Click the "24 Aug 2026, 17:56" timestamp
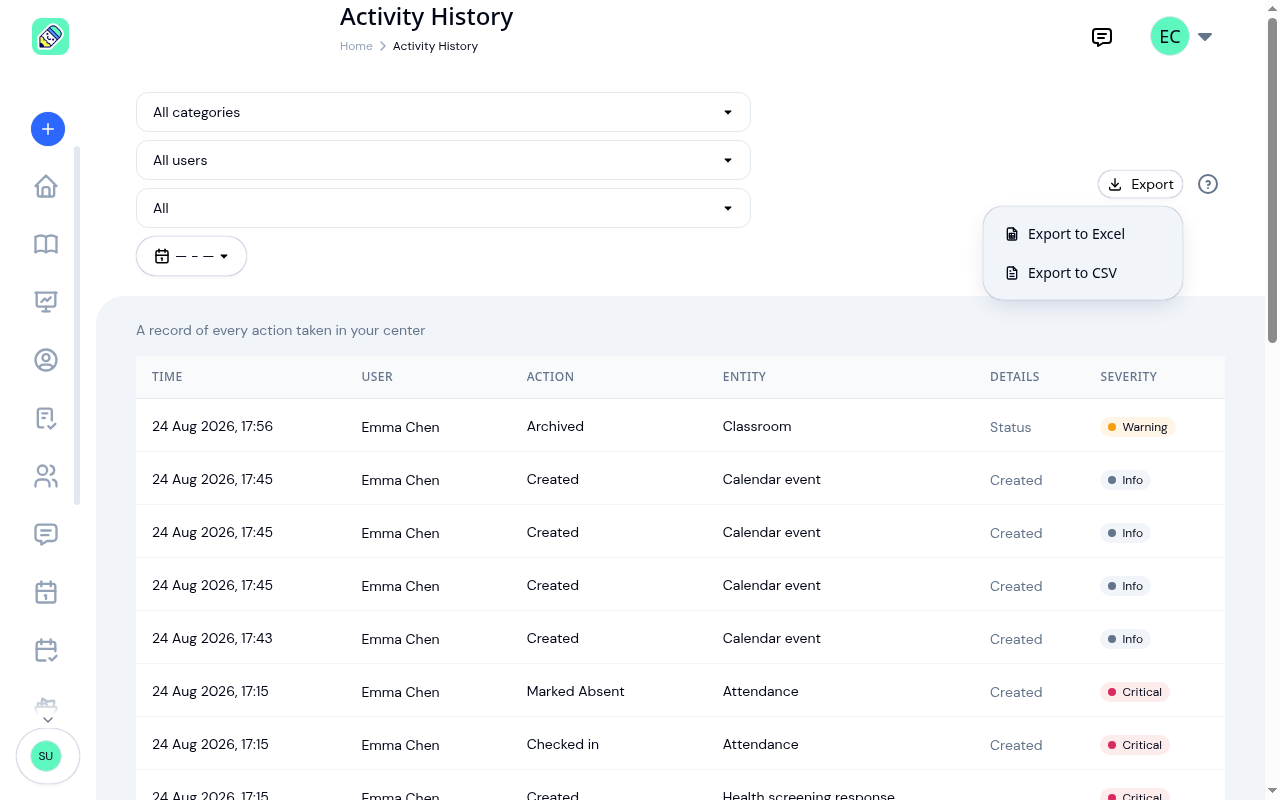The height and width of the screenshot is (800, 1280). click(212, 426)
